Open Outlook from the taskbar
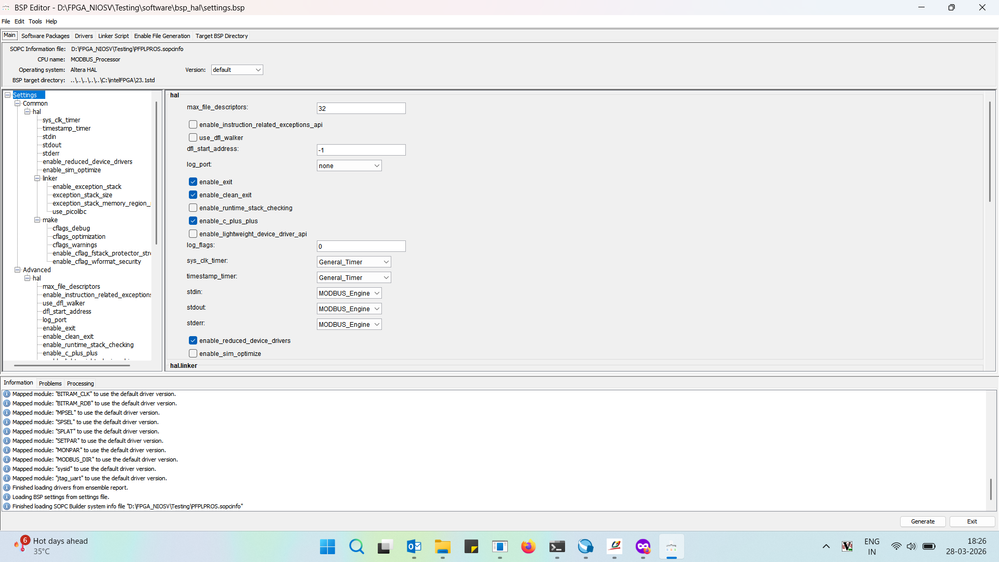The width and height of the screenshot is (999, 562). 413,547
